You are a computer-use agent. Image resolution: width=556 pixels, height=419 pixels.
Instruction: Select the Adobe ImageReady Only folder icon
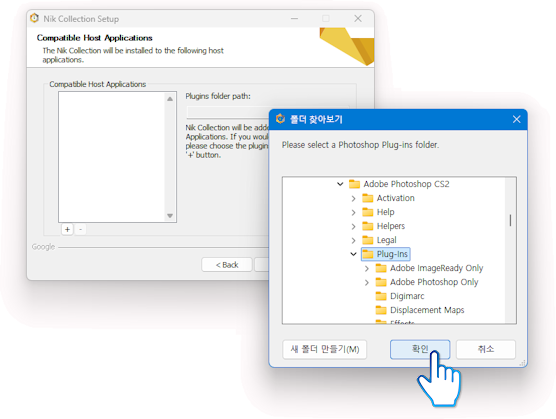(x=381, y=268)
